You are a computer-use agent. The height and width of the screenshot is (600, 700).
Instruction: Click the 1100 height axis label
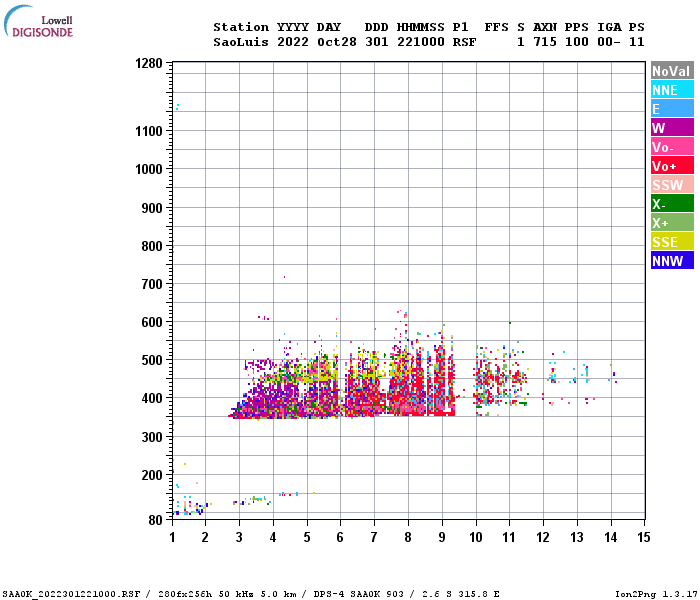click(149, 131)
